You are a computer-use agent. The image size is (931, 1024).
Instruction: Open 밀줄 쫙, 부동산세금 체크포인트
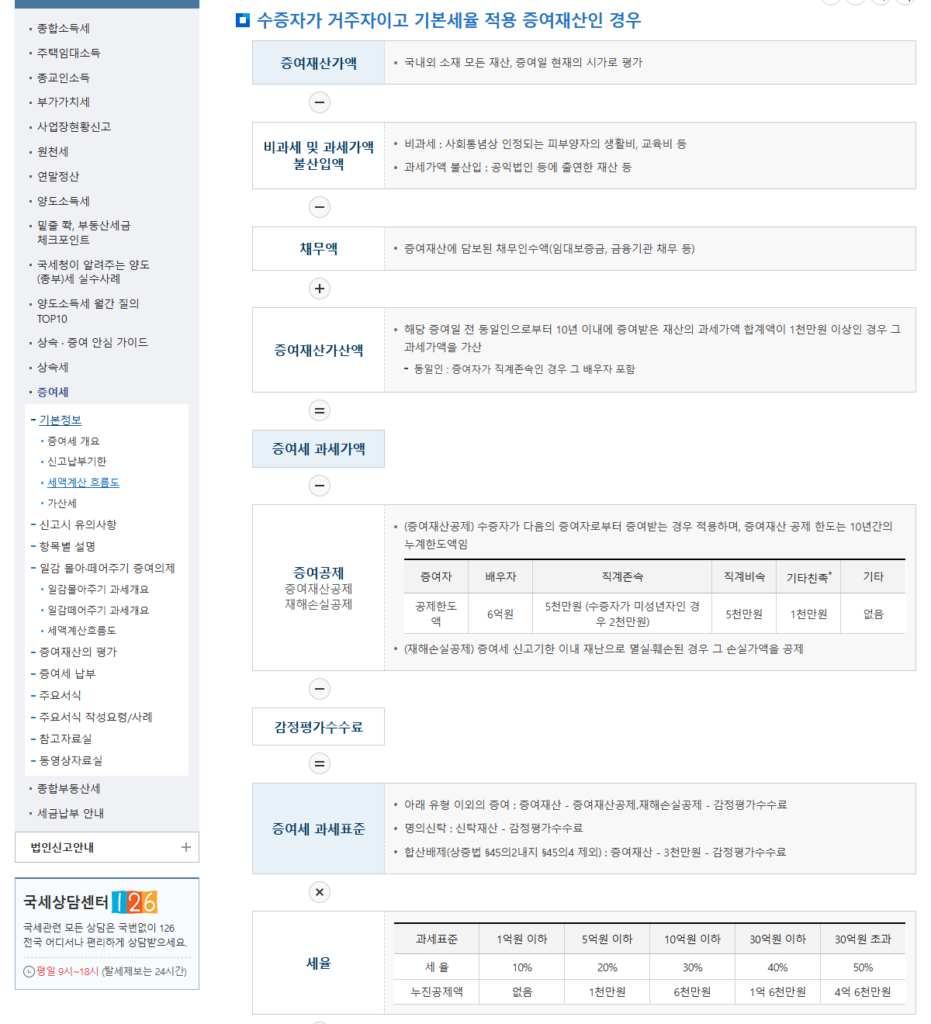point(84,232)
